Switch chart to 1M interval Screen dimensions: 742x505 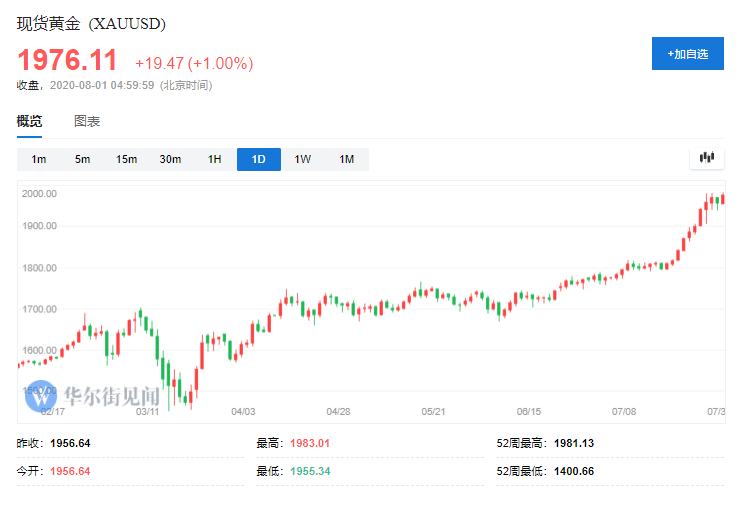347,159
